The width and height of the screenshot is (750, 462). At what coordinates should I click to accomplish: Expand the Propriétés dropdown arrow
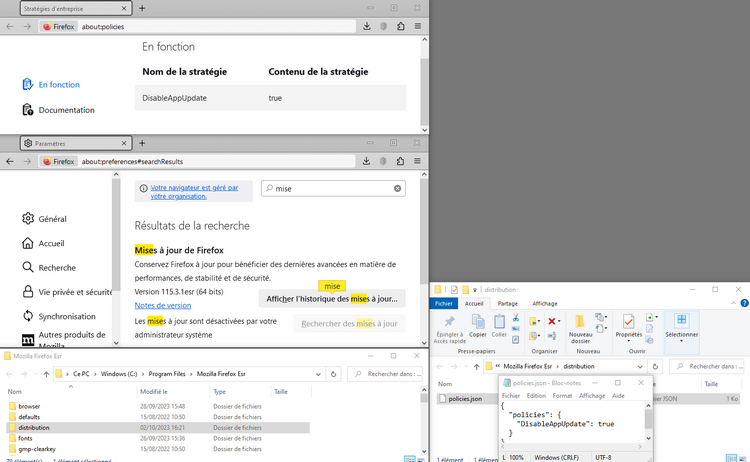click(629, 341)
